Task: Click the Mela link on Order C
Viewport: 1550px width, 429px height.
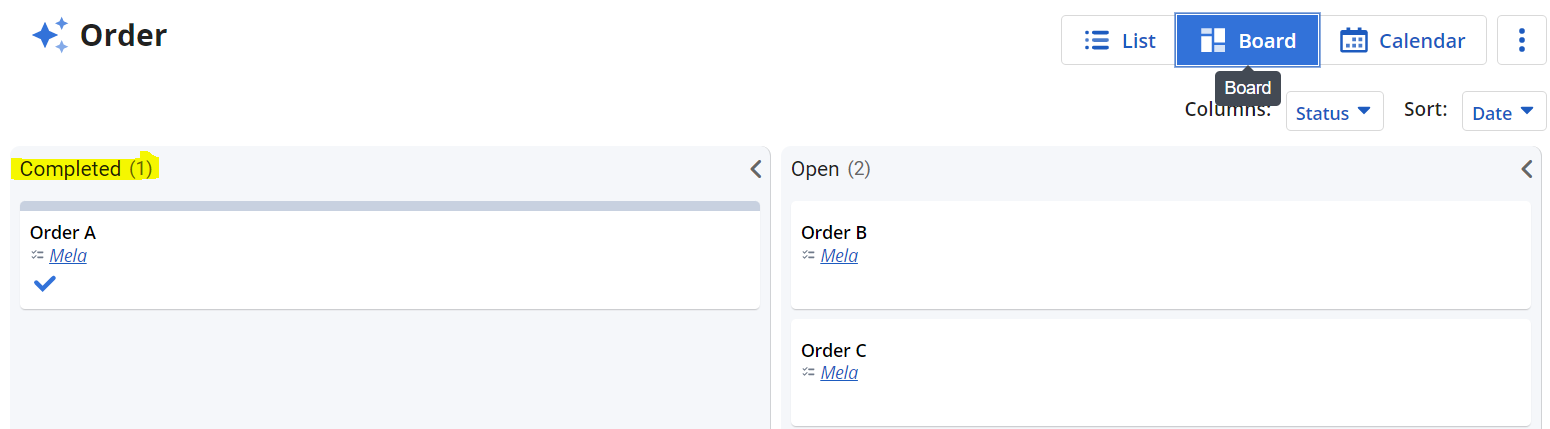Action: (839, 374)
